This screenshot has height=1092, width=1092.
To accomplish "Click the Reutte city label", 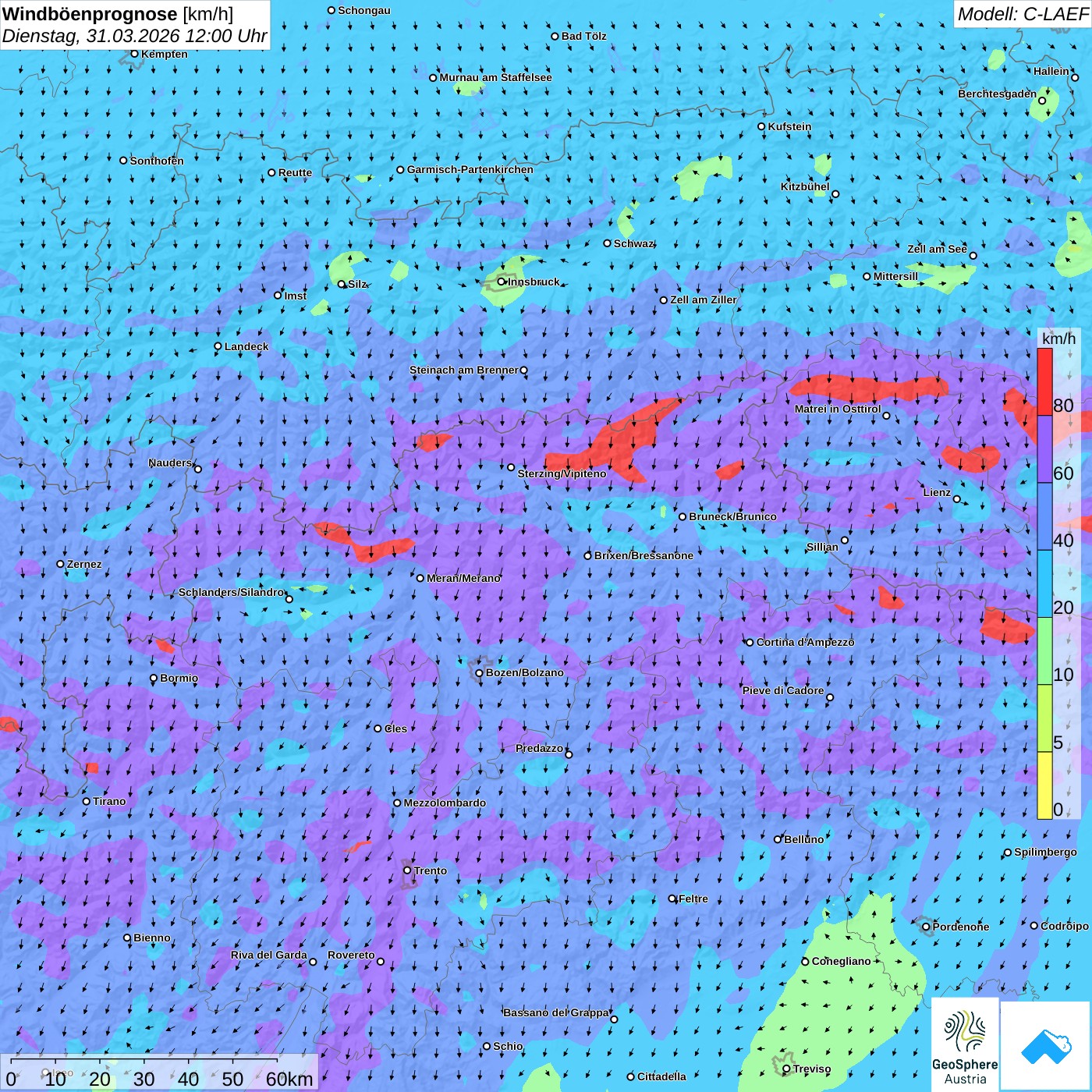I will [295, 172].
